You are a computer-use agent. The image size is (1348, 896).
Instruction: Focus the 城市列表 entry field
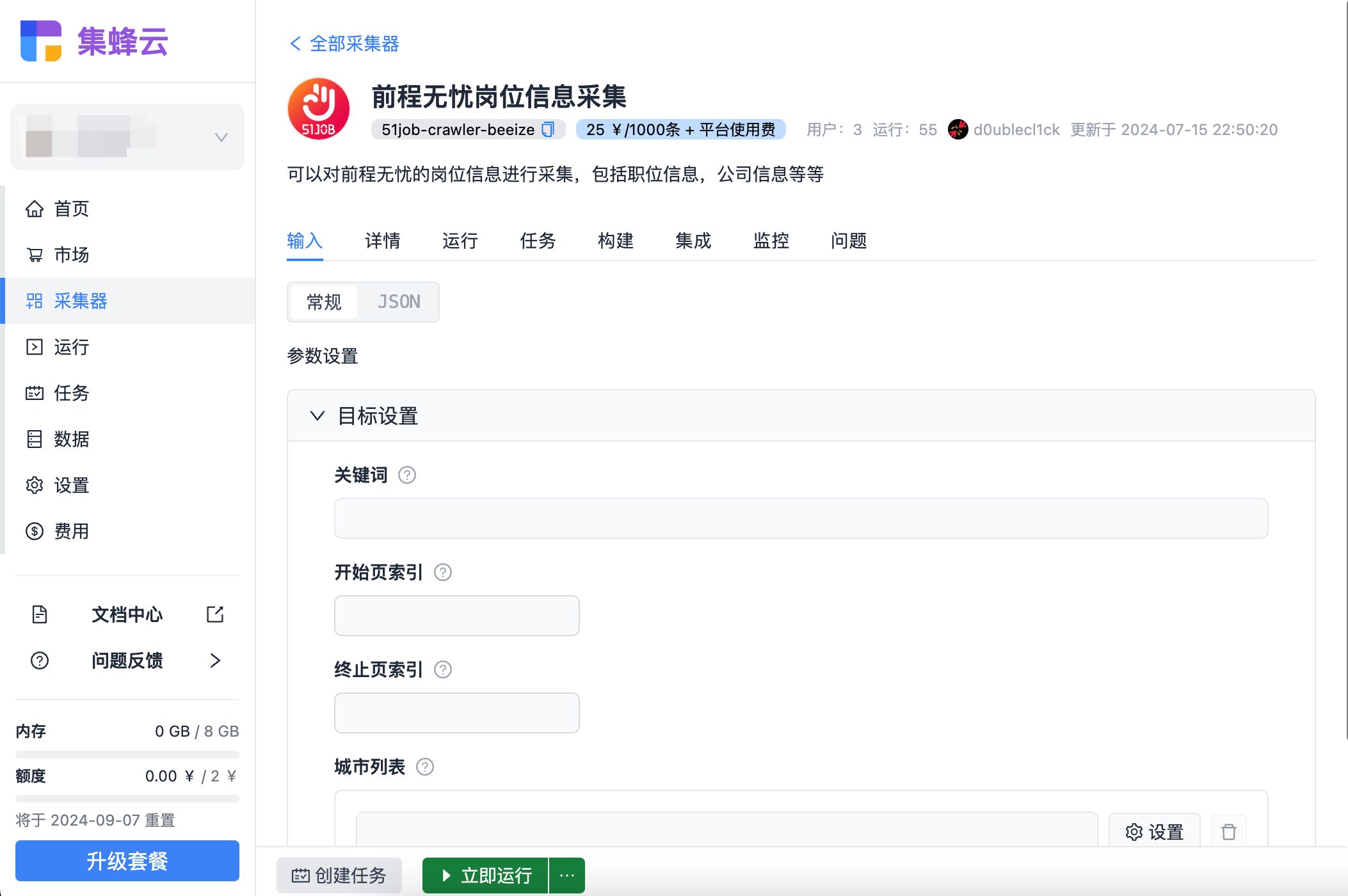[727, 829]
